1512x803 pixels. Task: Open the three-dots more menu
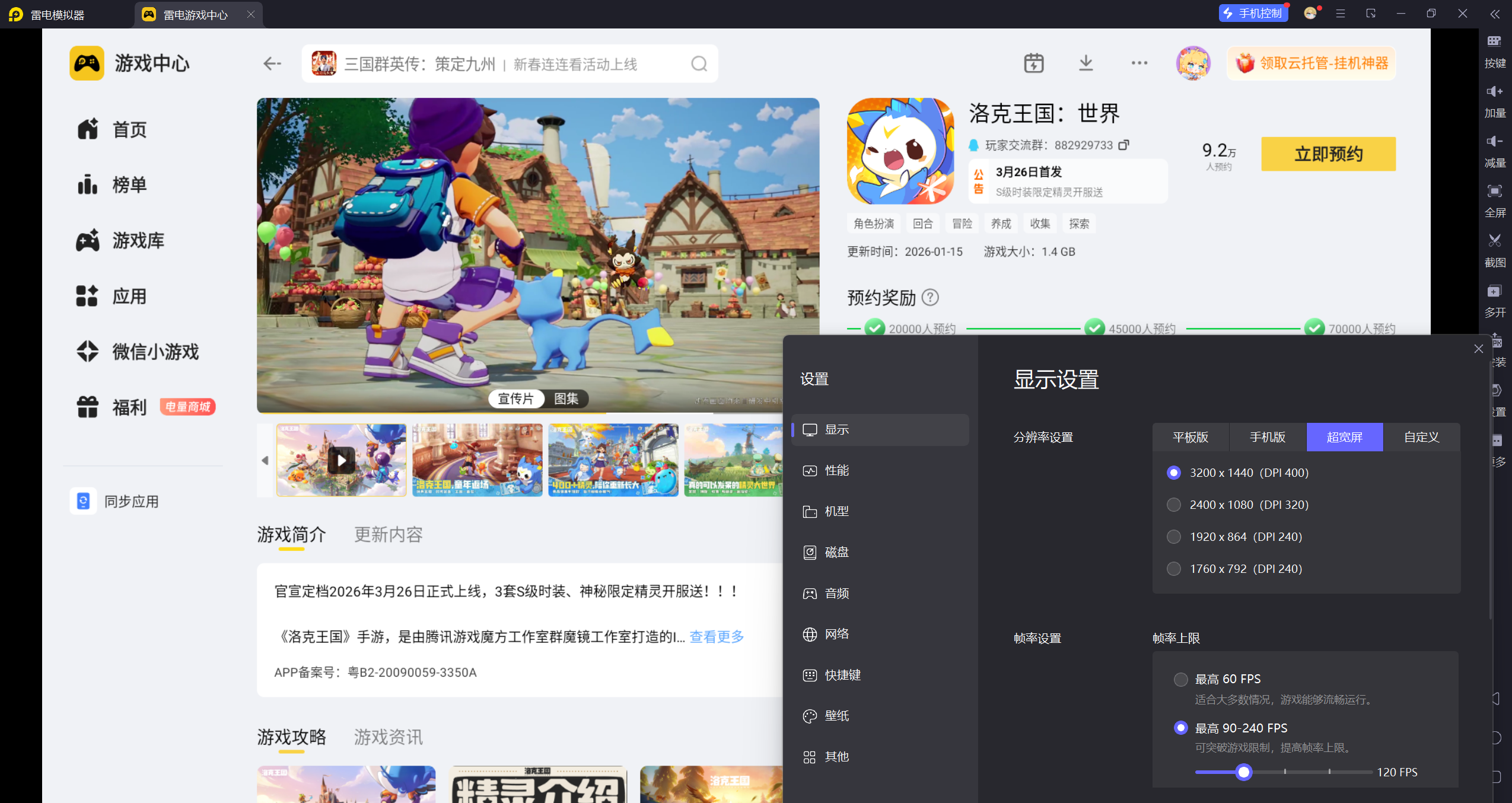pyautogui.click(x=1139, y=63)
